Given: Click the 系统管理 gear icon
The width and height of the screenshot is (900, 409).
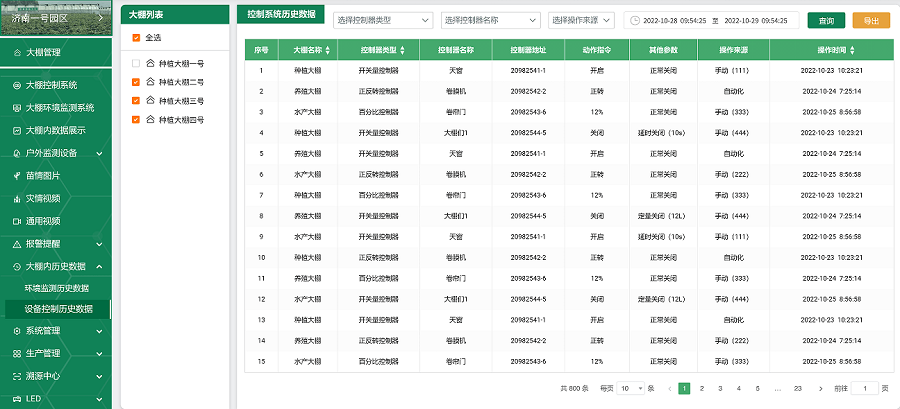Looking at the screenshot, I should coord(17,331).
